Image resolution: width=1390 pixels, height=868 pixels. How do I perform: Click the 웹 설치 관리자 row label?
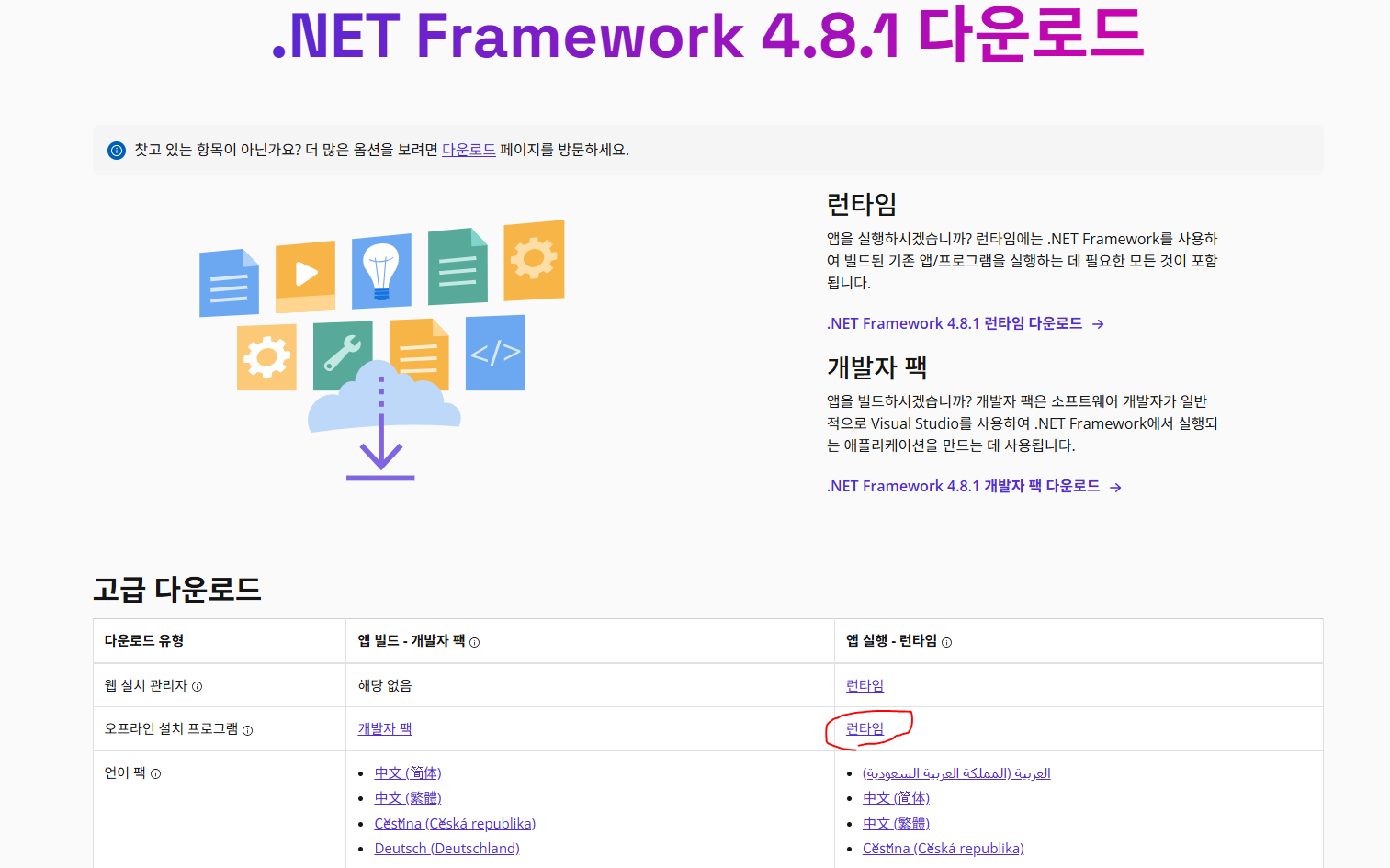[145, 685]
